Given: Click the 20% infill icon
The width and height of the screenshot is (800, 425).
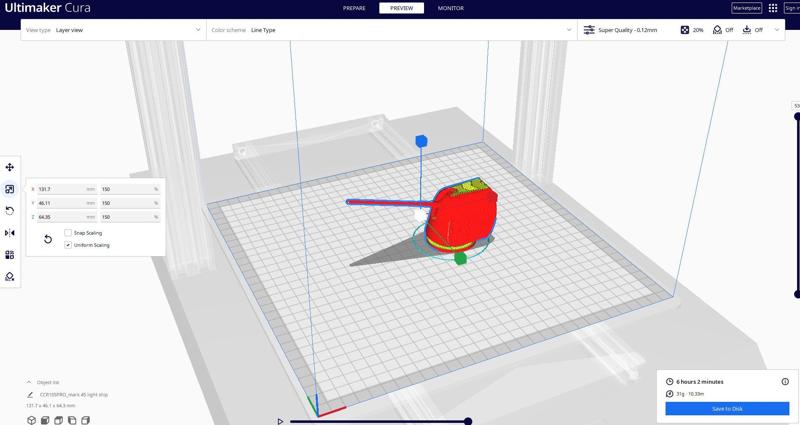Looking at the screenshot, I should [x=685, y=30].
